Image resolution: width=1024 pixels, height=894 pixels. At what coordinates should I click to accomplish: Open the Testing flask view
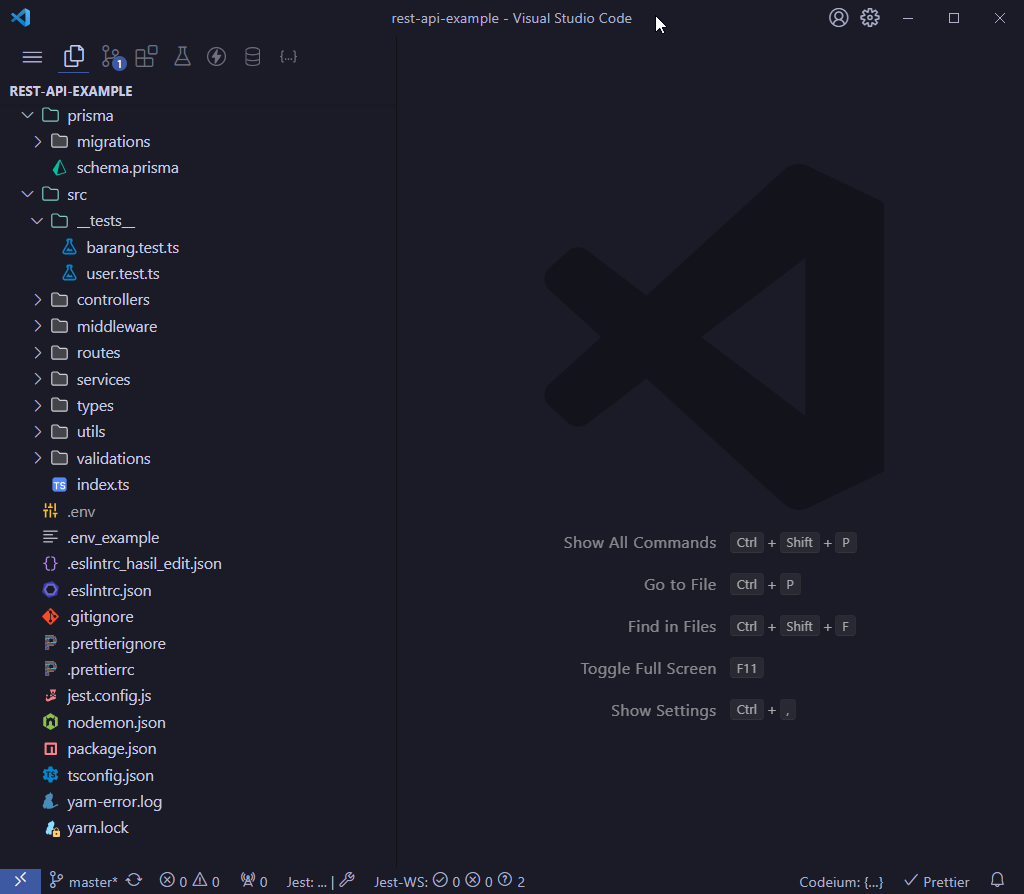182,57
